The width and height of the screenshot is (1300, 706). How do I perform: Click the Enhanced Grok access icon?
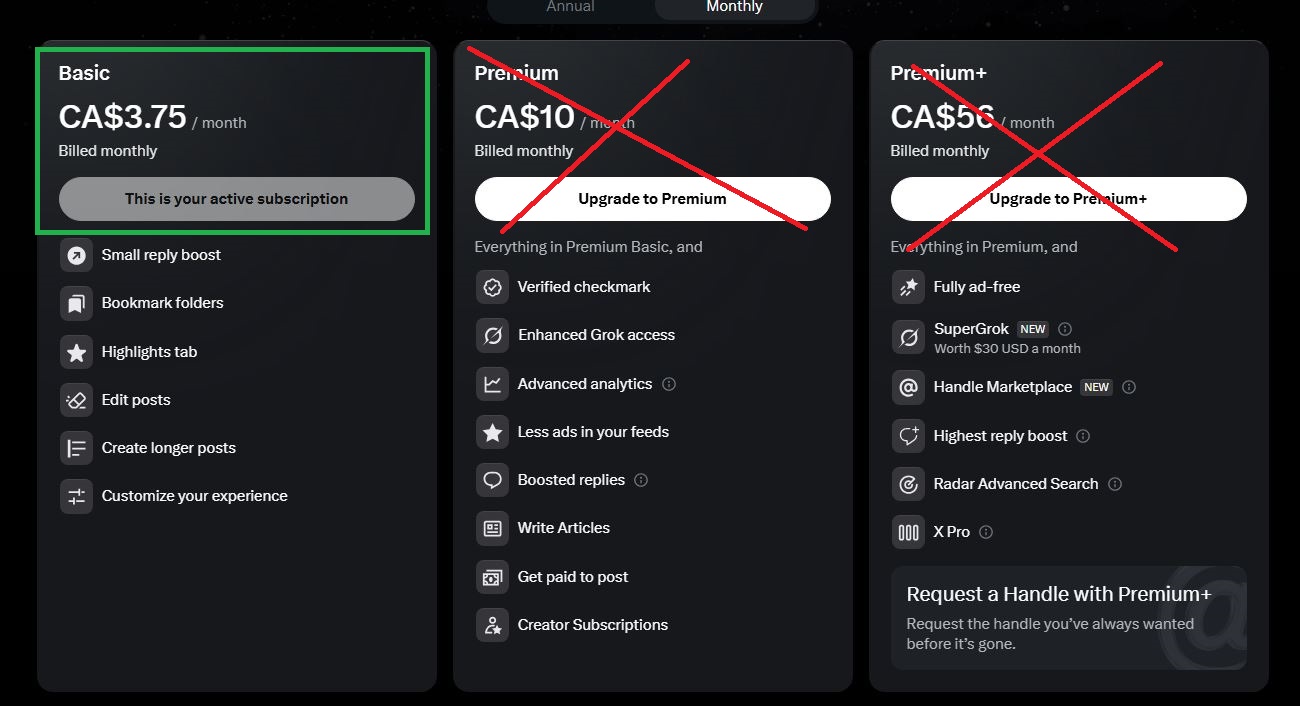(492, 335)
